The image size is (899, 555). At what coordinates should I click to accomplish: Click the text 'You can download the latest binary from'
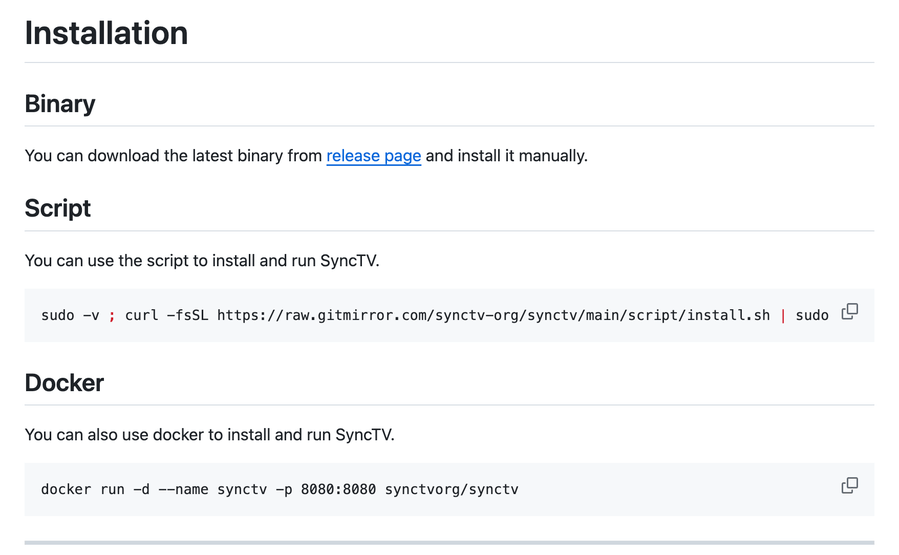173,156
